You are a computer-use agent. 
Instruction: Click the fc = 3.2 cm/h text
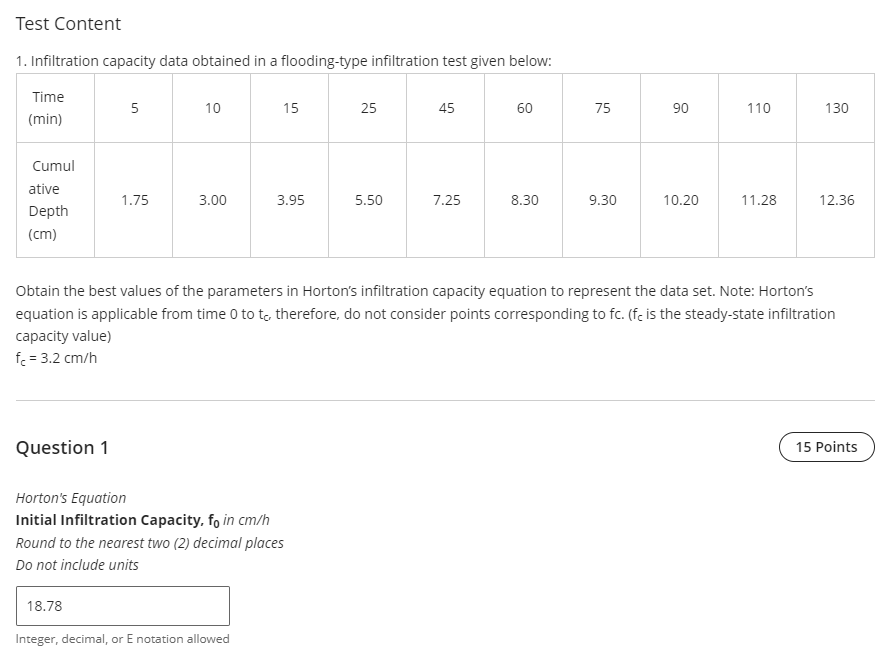pyautogui.click(x=55, y=357)
